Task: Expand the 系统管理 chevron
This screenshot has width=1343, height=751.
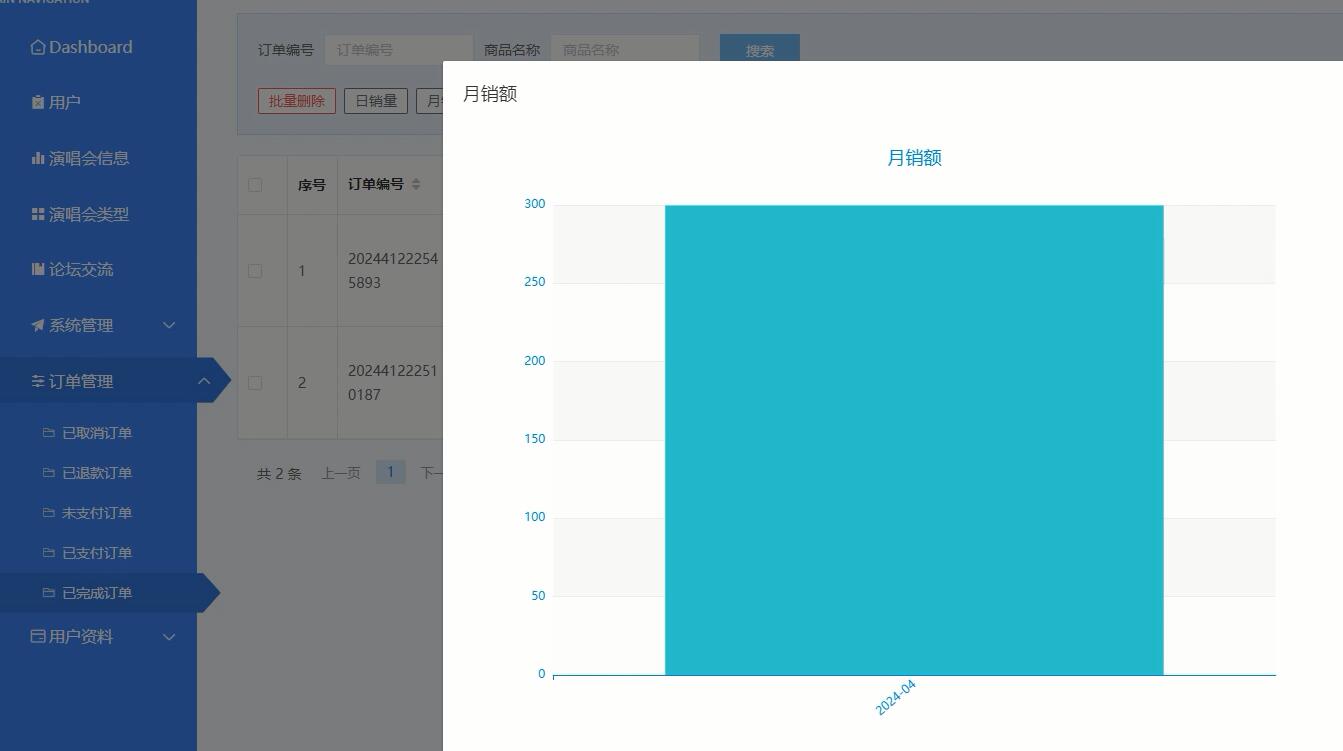Action: (x=169, y=325)
